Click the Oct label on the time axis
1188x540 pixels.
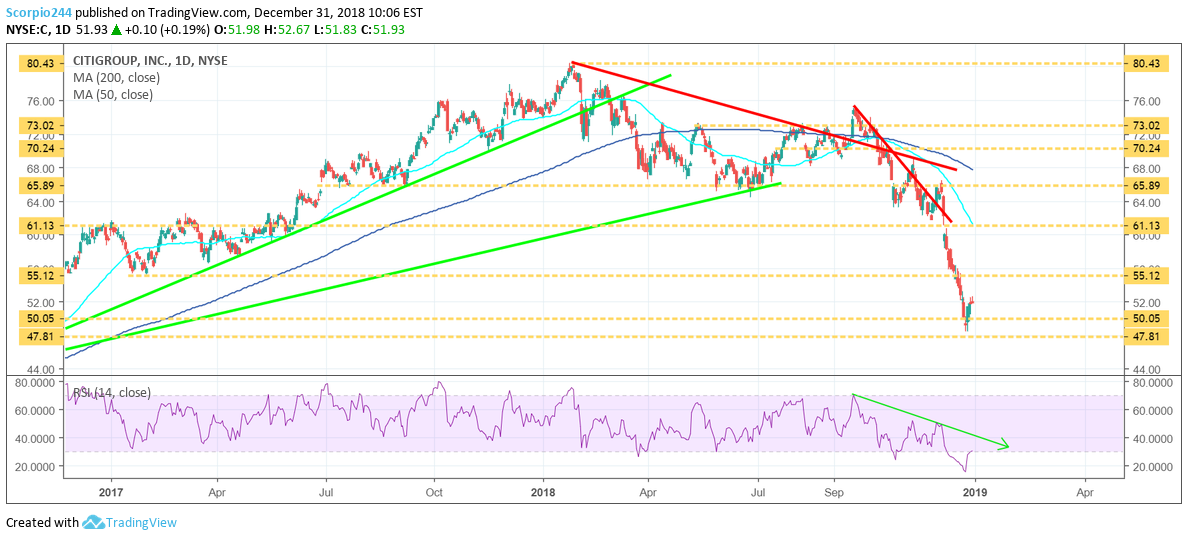[435, 492]
